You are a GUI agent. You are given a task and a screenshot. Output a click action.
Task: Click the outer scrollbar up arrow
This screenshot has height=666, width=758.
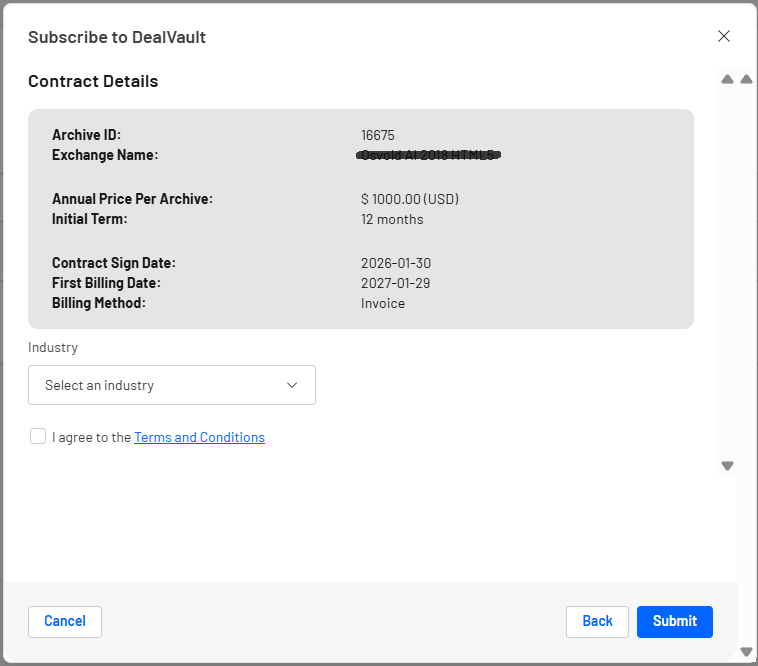(746, 79)
